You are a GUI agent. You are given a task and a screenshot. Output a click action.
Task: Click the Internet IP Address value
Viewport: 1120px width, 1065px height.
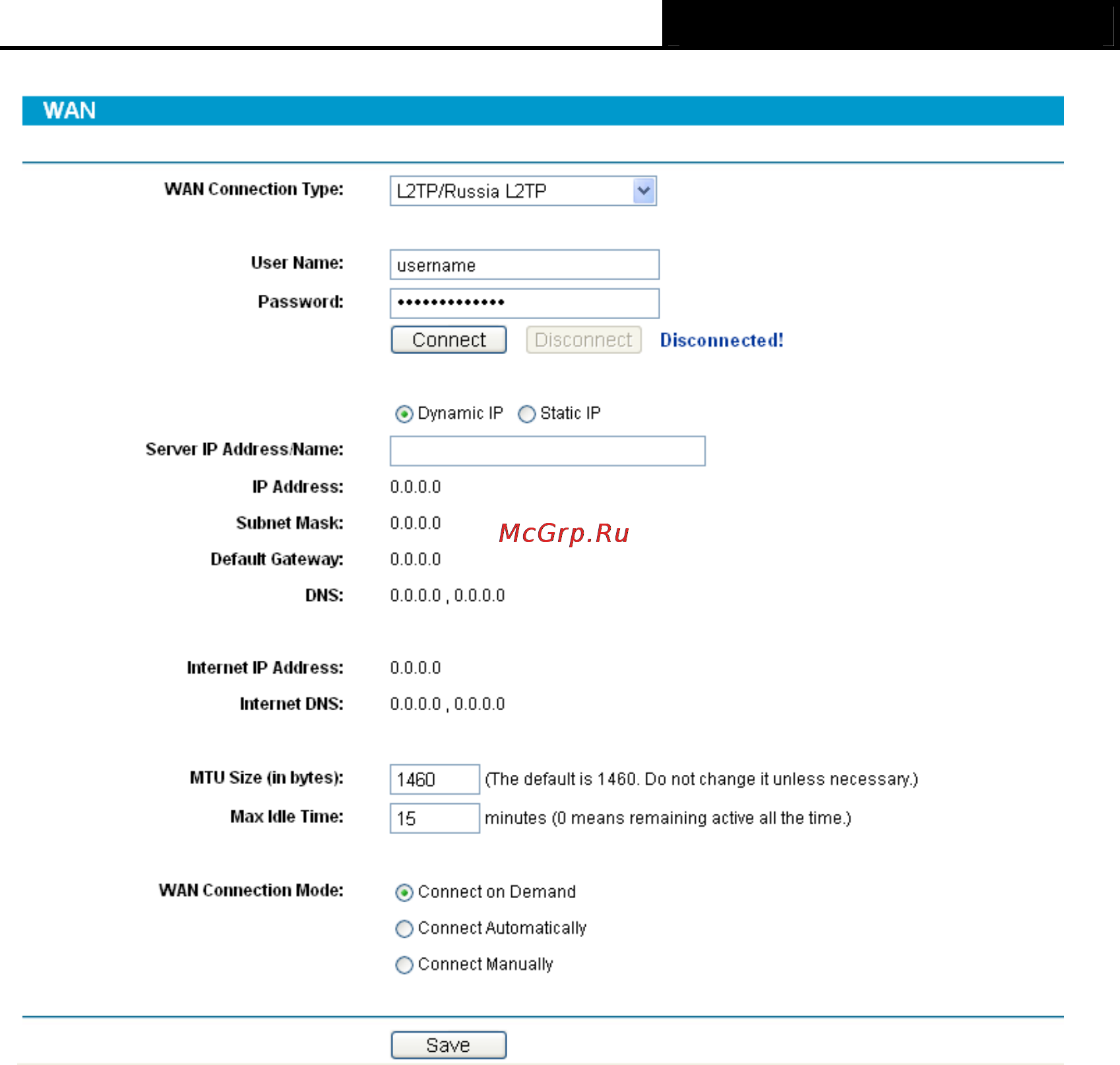pyautogui.click(x=416, y=668)
